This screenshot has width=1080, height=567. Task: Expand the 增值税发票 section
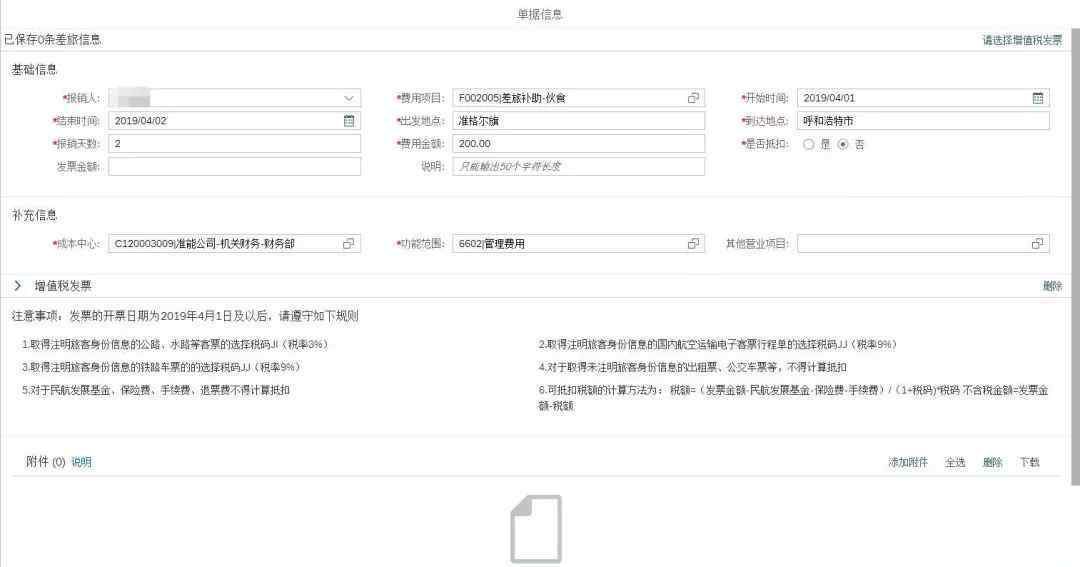point(18,286)
